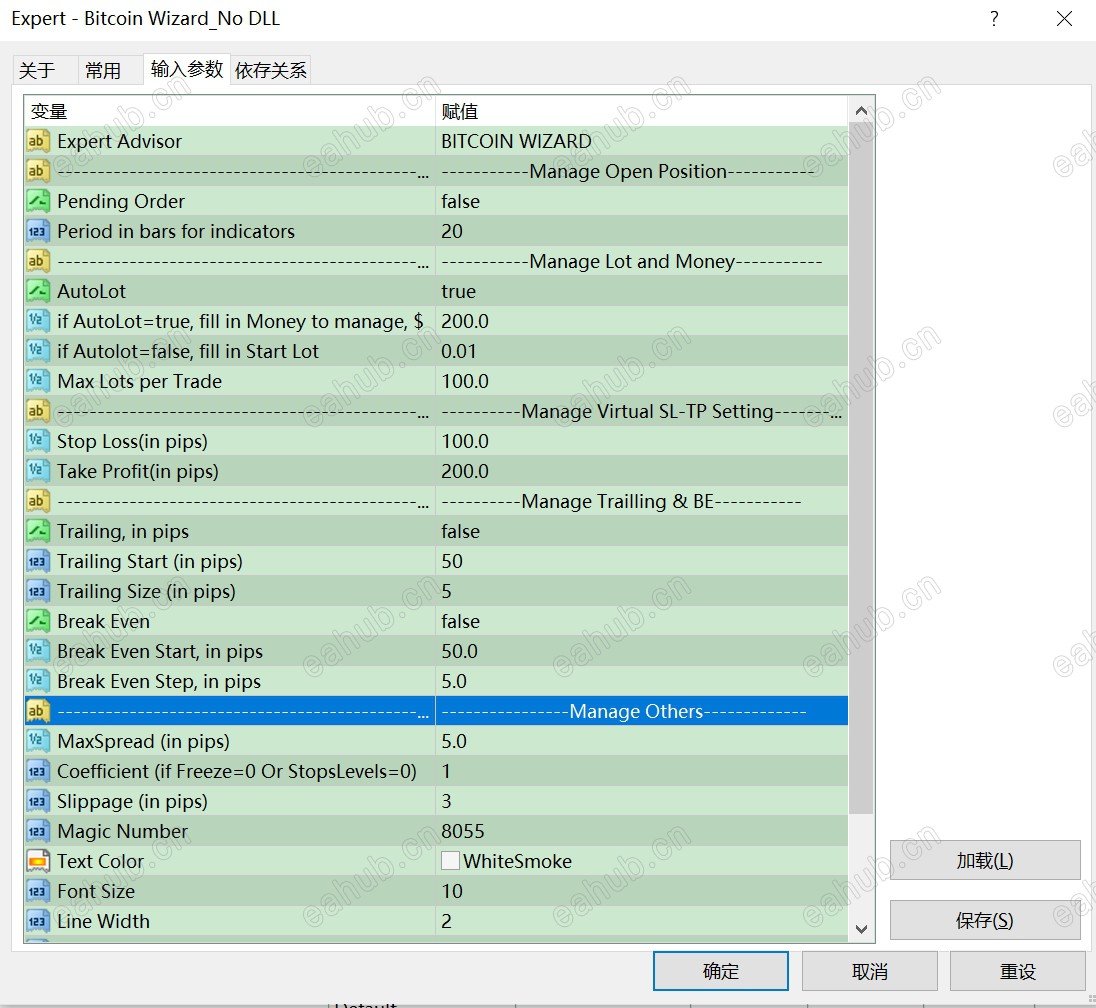Click the integer icon beside Trailing Start (in pips)
This screenshot has width=1096, height=1008.
click(x=38, y=562)
